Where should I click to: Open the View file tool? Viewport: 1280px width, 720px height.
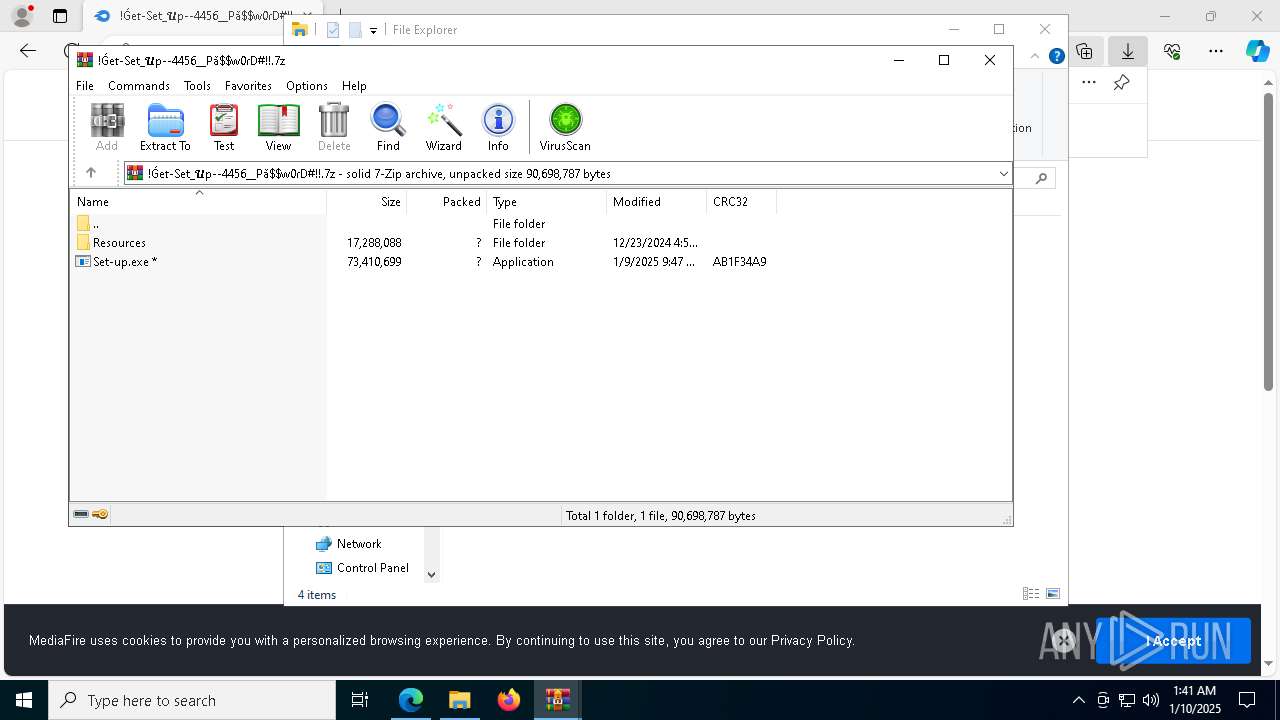click(278, 127)
